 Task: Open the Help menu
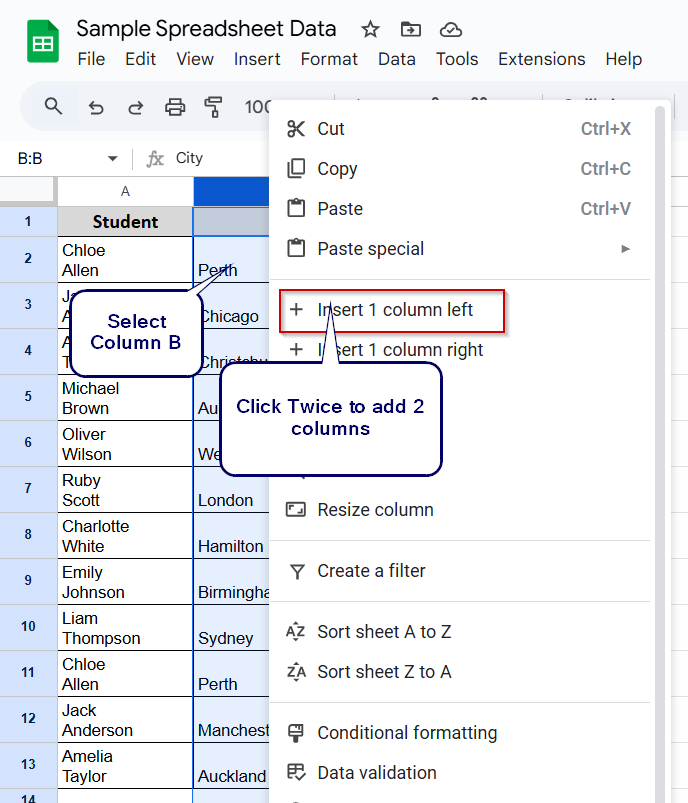[623, 59]
